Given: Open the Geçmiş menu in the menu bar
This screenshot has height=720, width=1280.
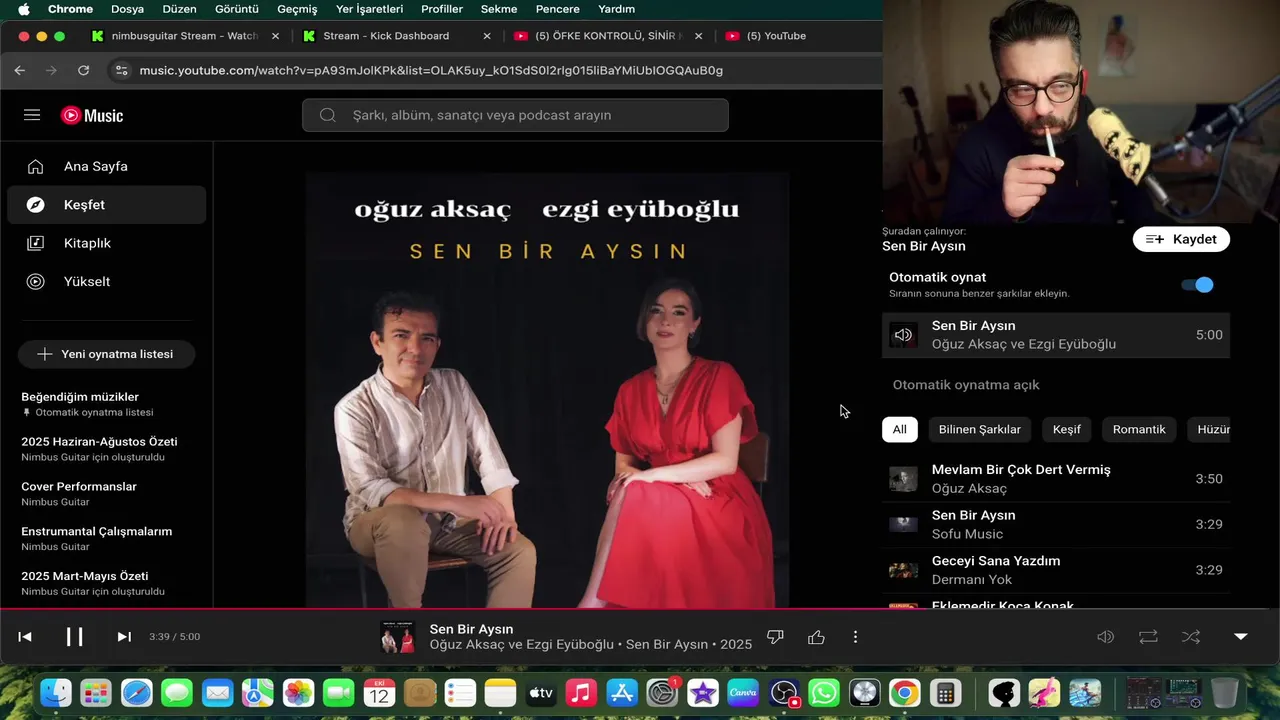Looking at the screenshot, I should coord(297,9).
